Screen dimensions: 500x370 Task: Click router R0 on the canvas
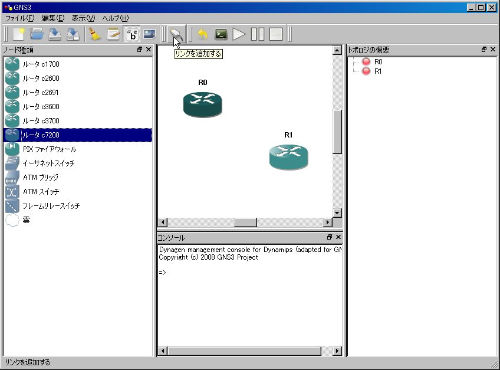[x=202, y=104]
